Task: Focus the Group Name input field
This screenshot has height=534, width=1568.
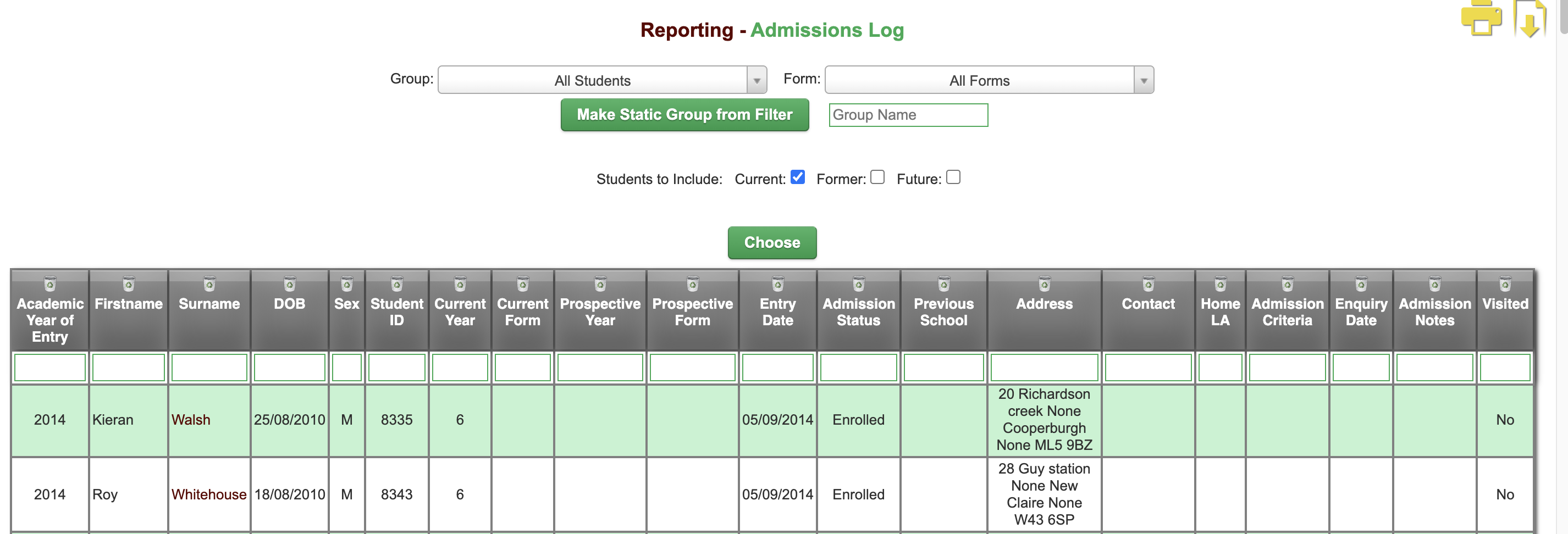Action: click(x=908, y=115)
